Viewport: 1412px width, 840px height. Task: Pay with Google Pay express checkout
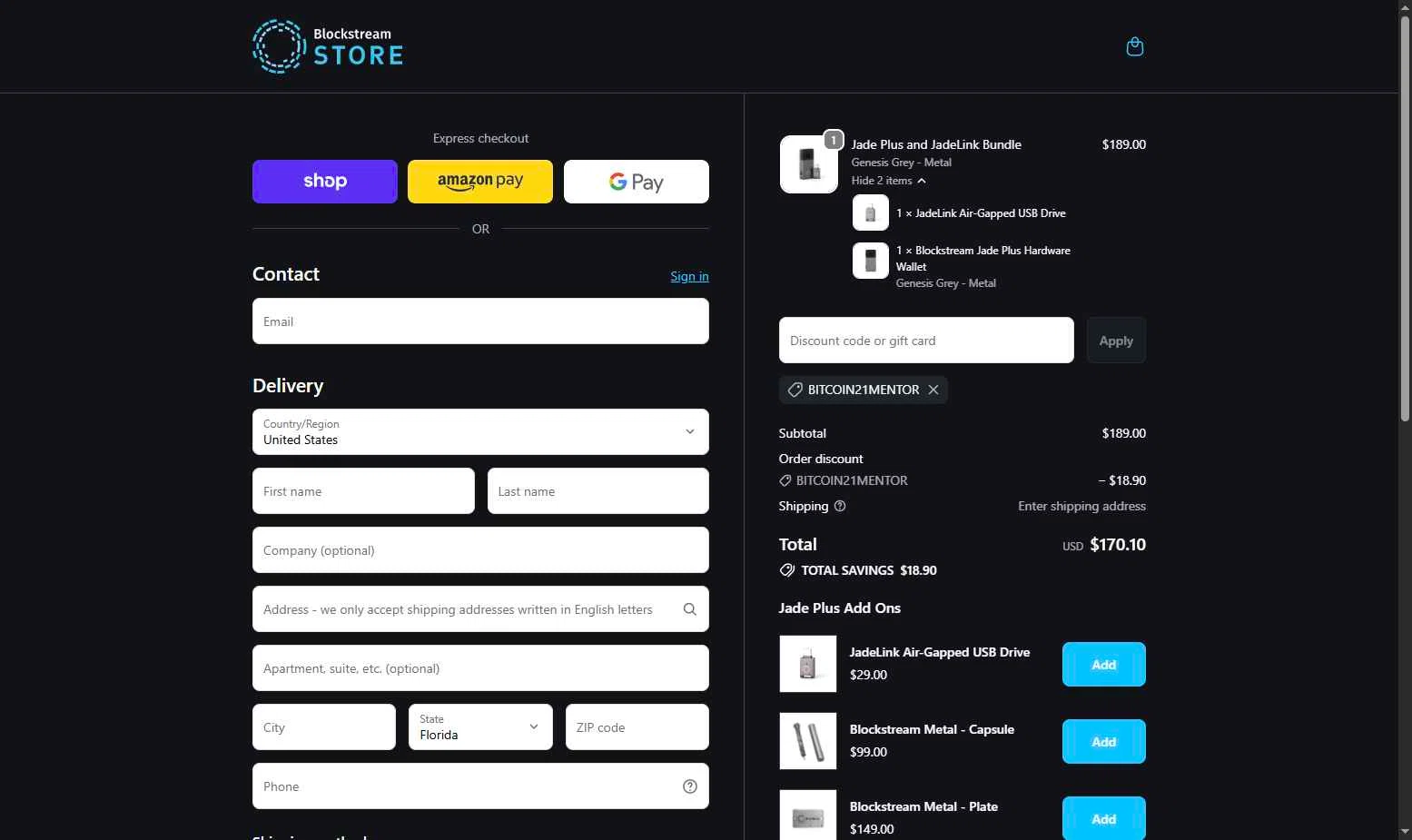point(637,182)
